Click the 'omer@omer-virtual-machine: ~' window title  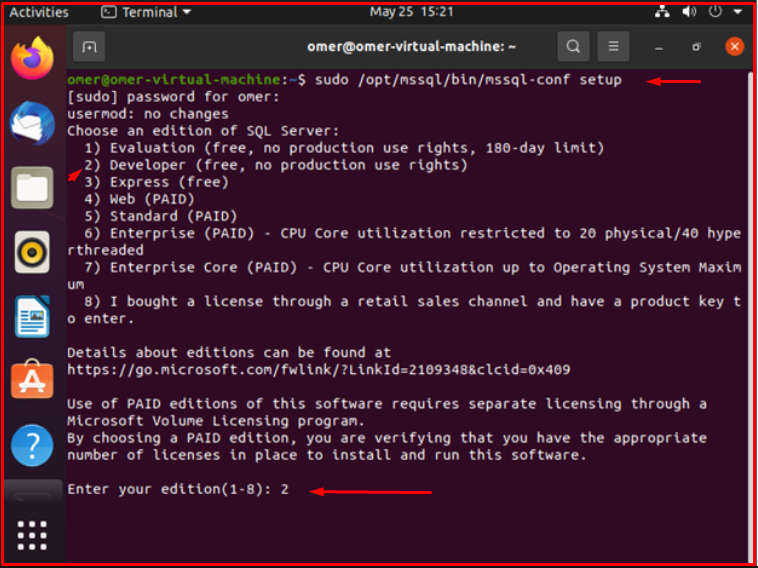click(x=411, y=47)
